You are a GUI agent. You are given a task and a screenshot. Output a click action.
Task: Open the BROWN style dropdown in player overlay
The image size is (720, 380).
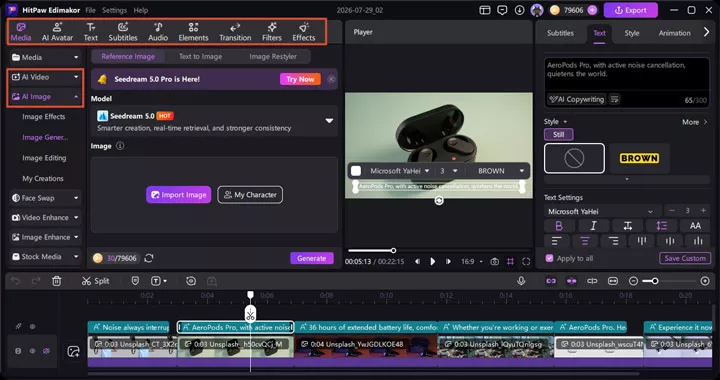[501, 171]
